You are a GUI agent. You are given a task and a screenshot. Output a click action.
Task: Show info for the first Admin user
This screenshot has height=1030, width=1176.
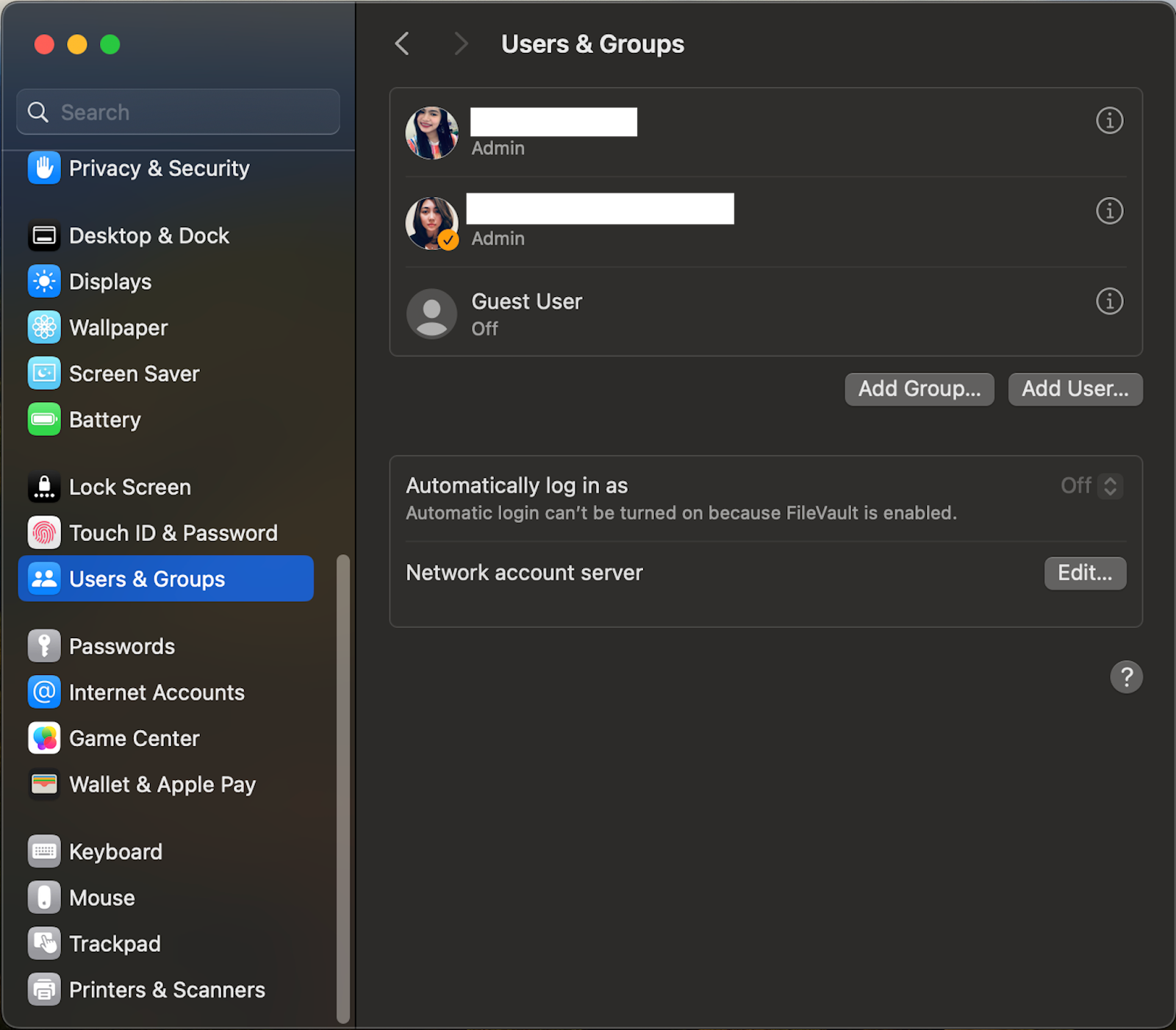point(1109,121)
